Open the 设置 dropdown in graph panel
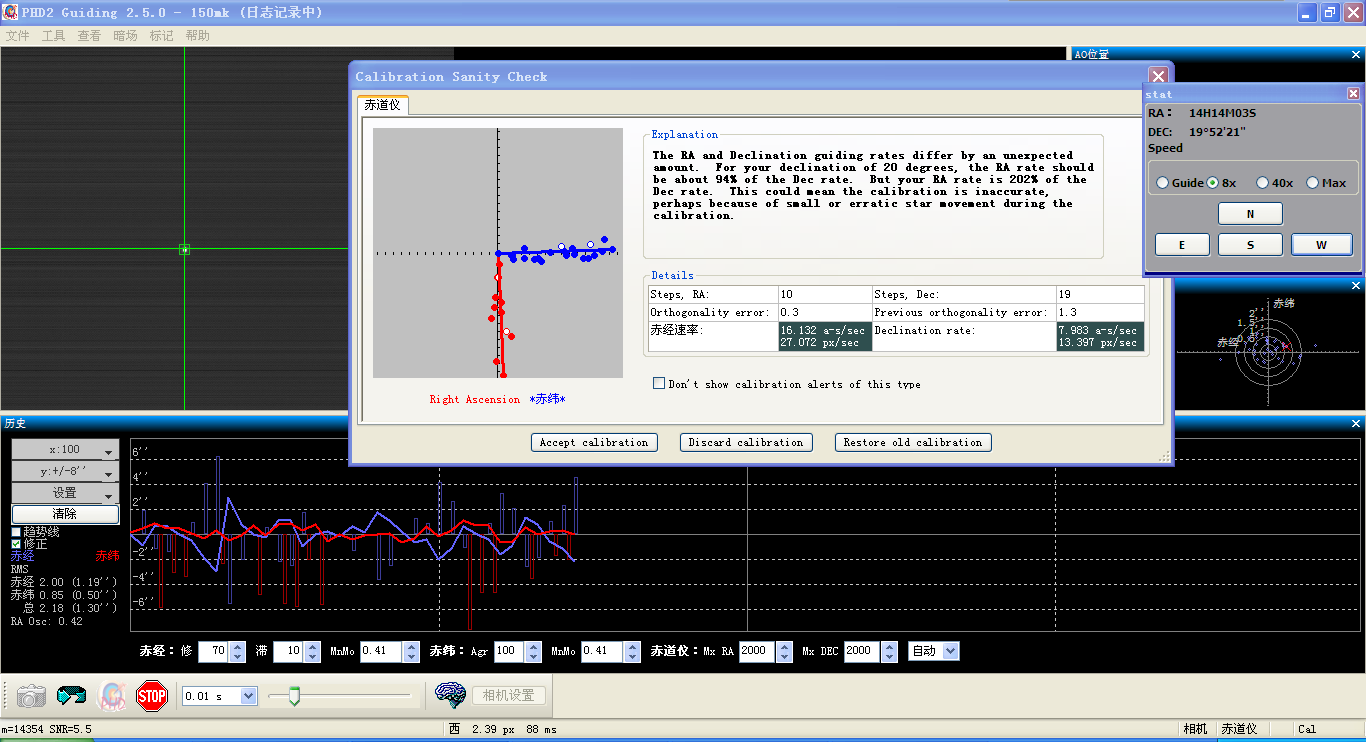The width and height of the screenshot is (1366, 742). (65, 493)
